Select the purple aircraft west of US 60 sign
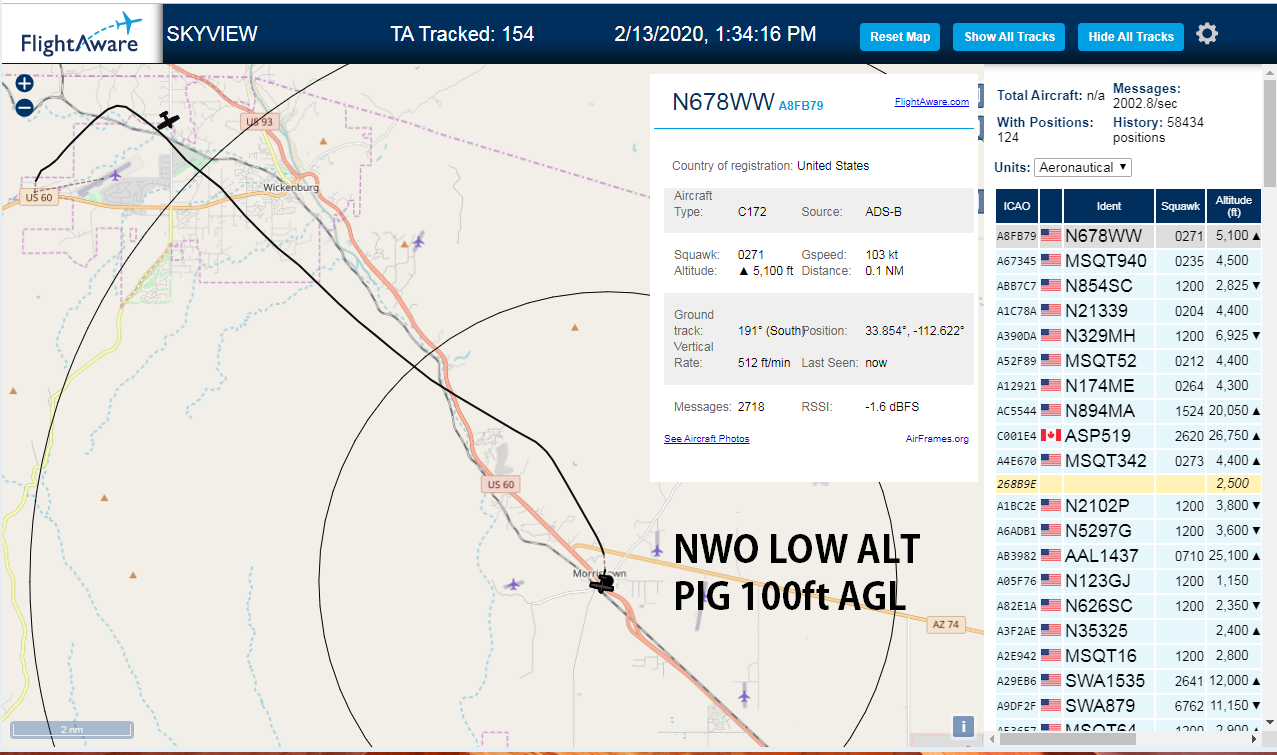Viewport: 1277px width, 755px height. point(115,175)
